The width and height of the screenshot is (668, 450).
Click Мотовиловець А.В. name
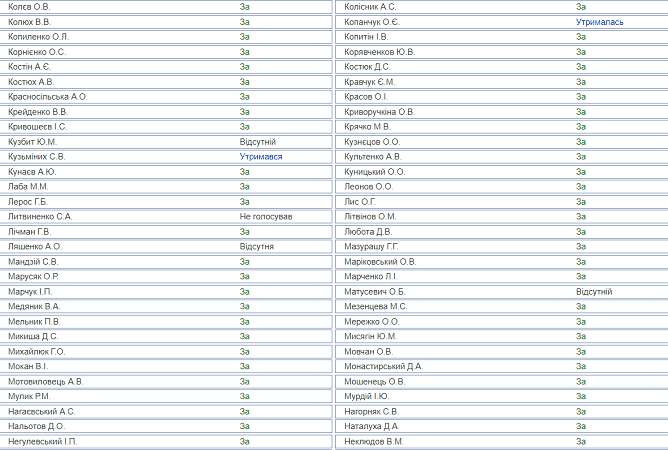click(x=46, y=382)
